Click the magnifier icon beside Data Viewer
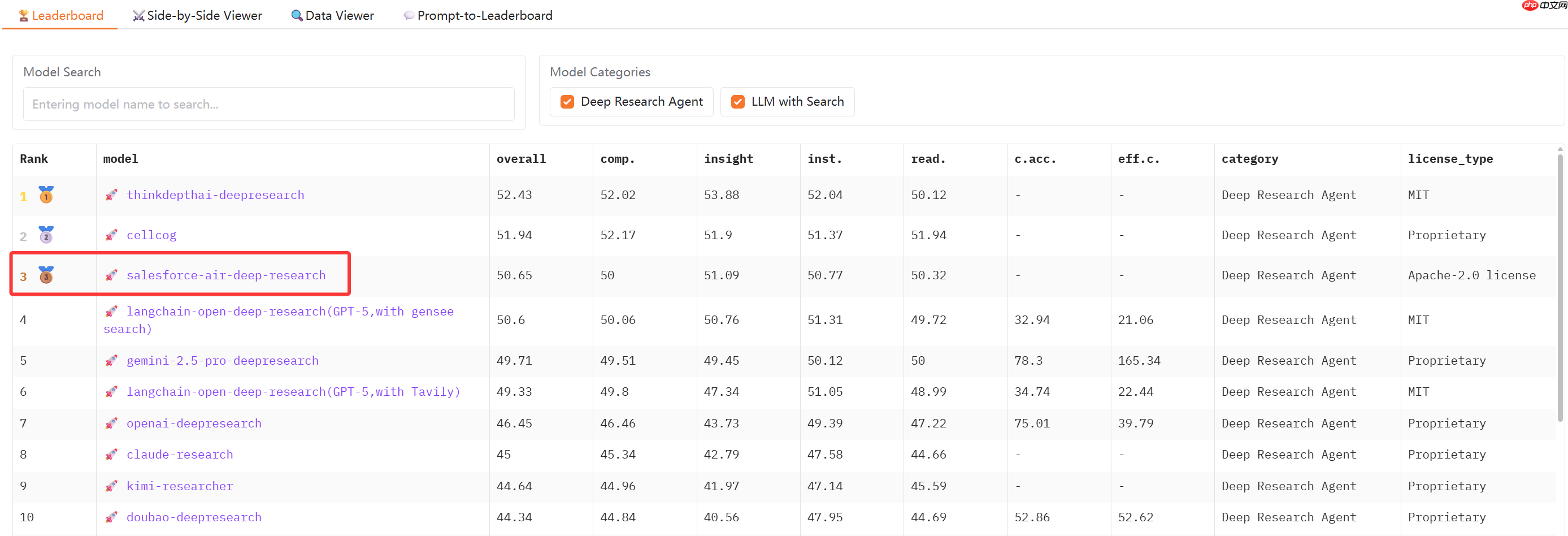Viewport: 1568px width, 536px height. pos(297,15)
